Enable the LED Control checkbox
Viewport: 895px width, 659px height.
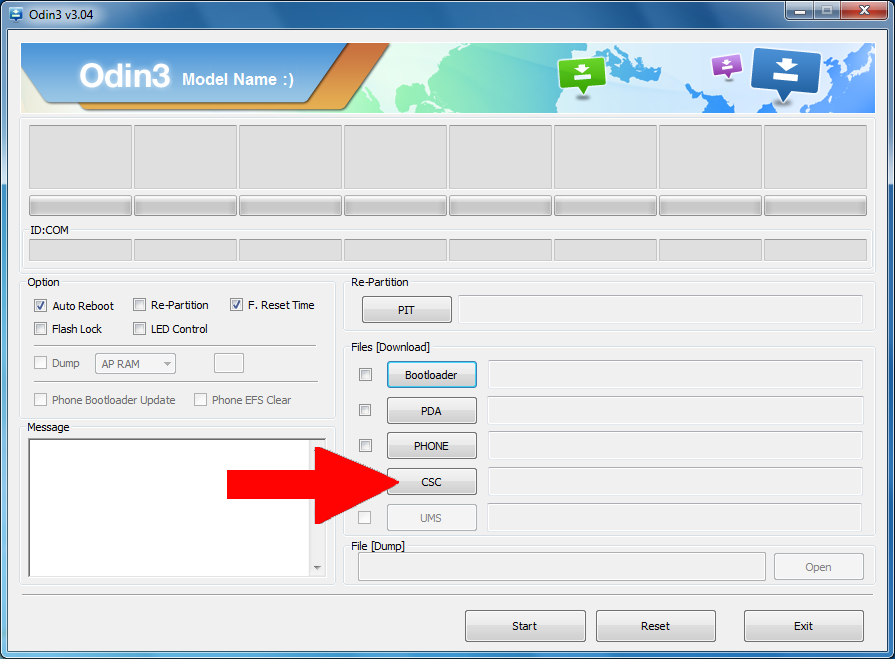coord(139,329)
